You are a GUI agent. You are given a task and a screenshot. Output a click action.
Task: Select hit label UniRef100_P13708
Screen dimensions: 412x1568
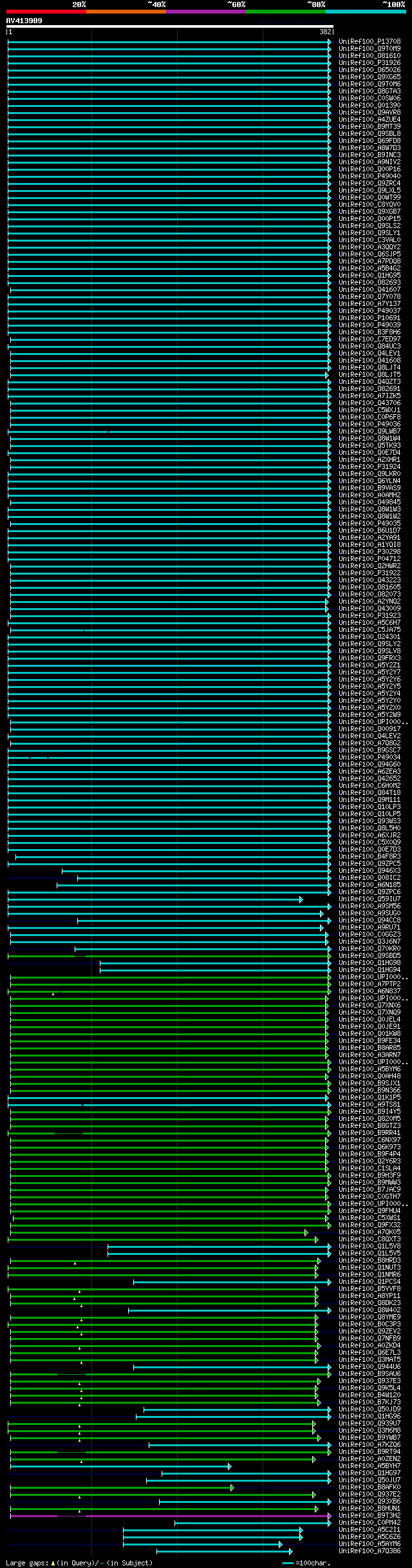[370, 42]
